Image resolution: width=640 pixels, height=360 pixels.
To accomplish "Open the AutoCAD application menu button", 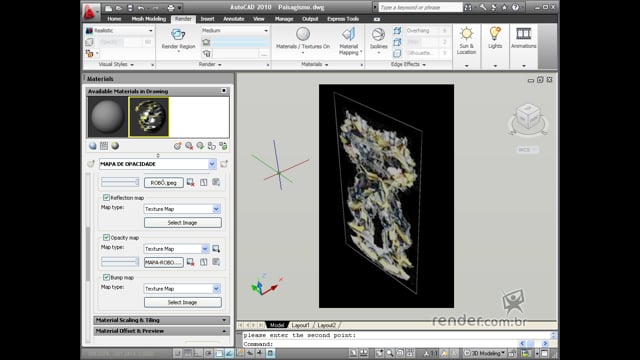I will 90,11.
